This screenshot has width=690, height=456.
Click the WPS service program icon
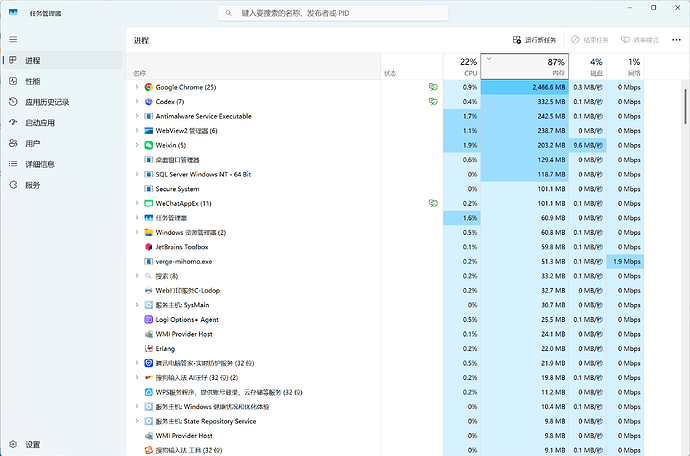[149, 392]
